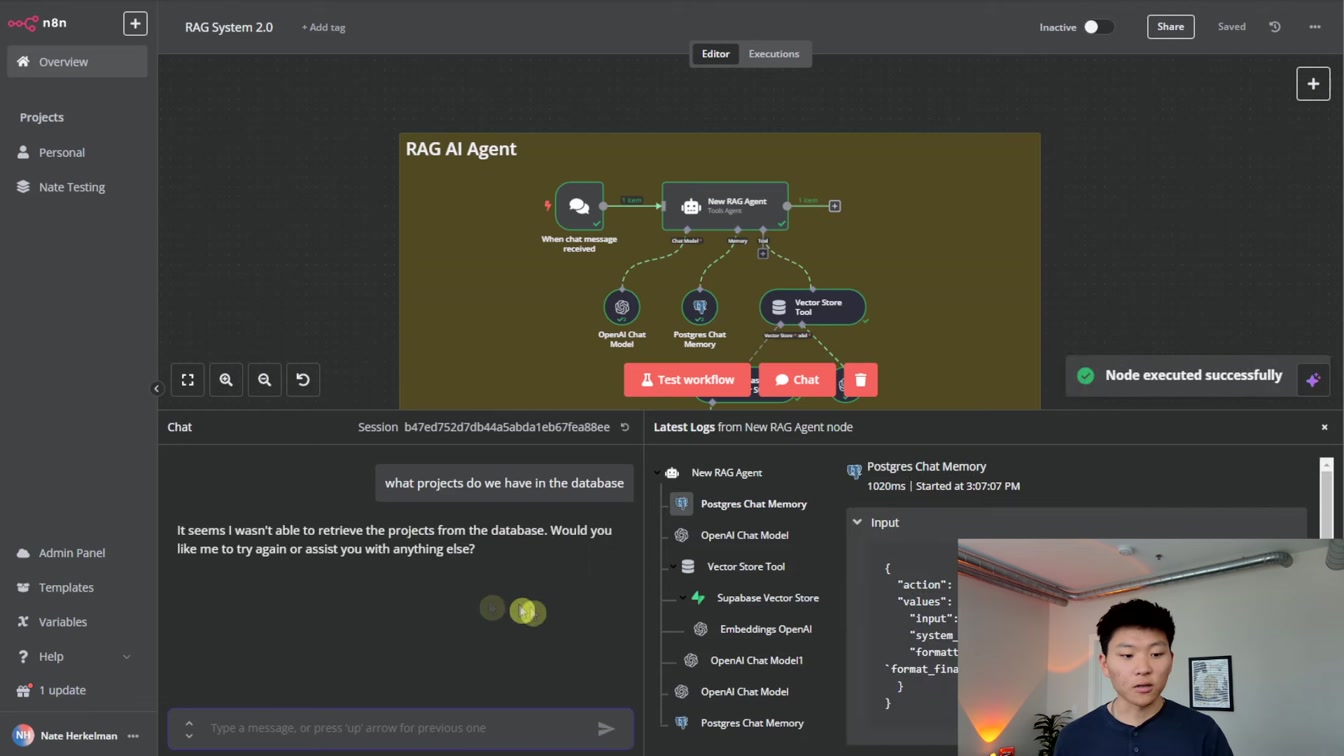Click plus connector after New RAG Agent output
The height and width of the screenshot is (756, 1344).
point(835,206)
